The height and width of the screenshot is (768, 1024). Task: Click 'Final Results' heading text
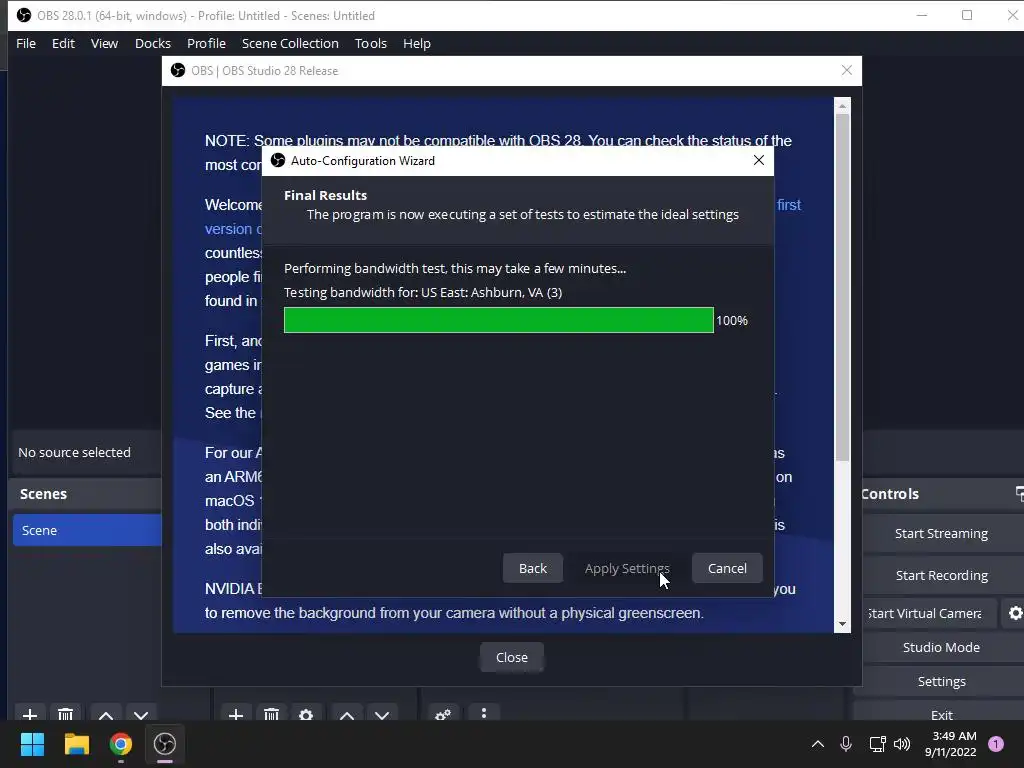325,195
